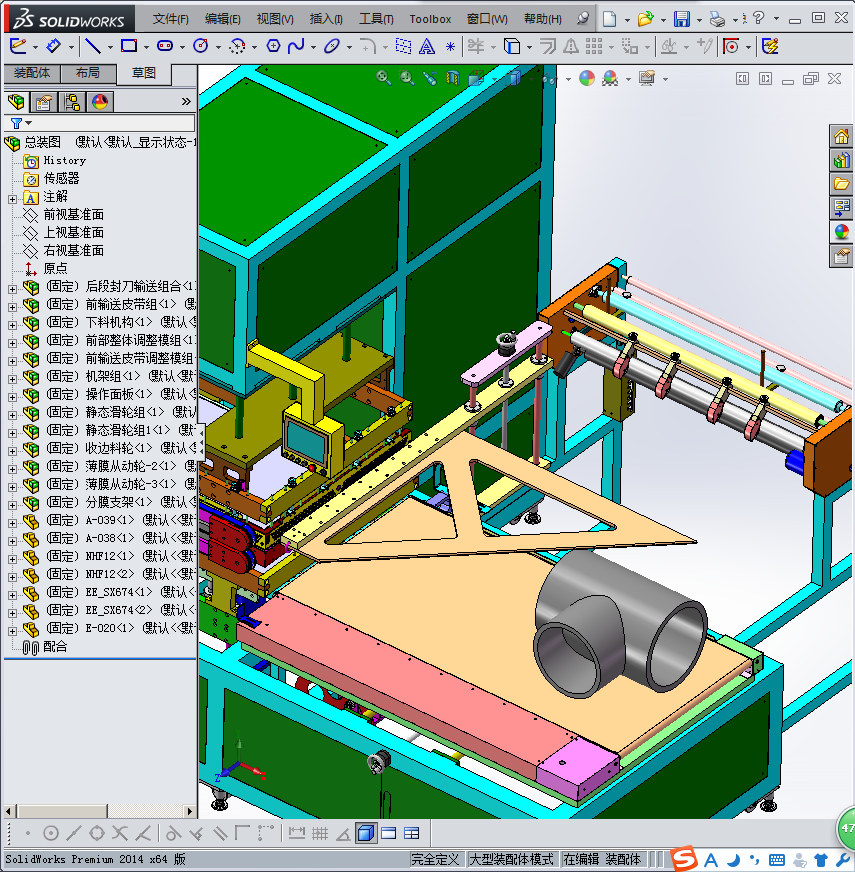This screenshot has height=872, width=855.
Task: Click the 大型装配体模式 status button
Action: point(511,859)
